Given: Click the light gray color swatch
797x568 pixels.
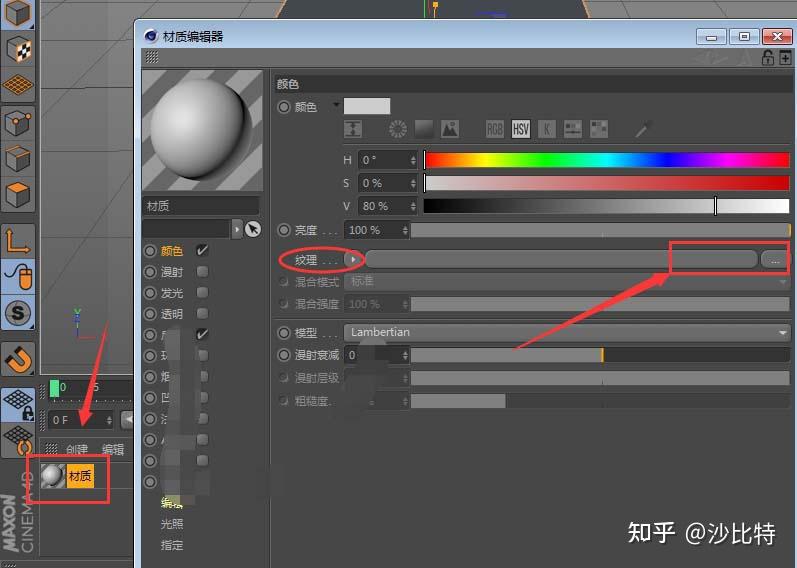Looking at the screenshot, I should 367,106.
